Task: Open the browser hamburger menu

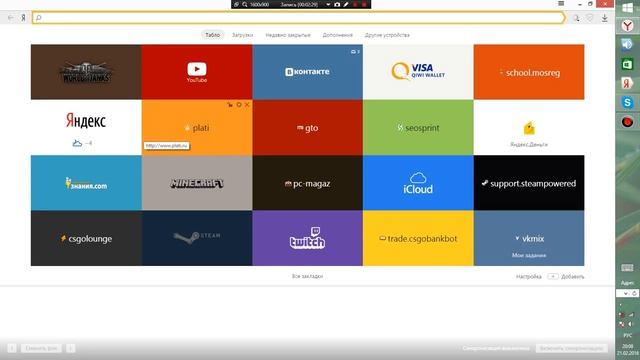Action: pyautogui.click(x=561, y=4)
